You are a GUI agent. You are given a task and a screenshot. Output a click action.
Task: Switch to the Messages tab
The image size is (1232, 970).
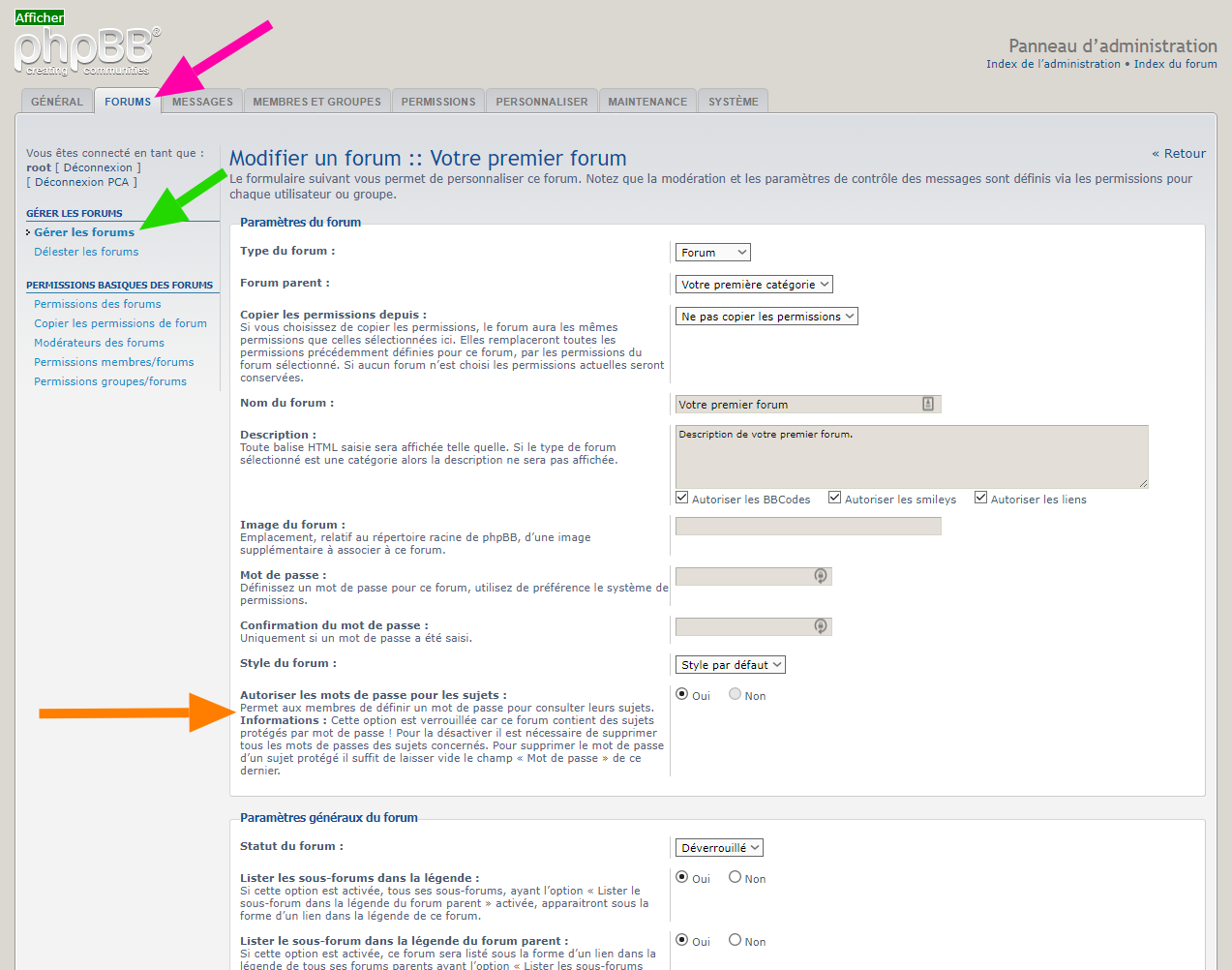(x=202, y=102)
